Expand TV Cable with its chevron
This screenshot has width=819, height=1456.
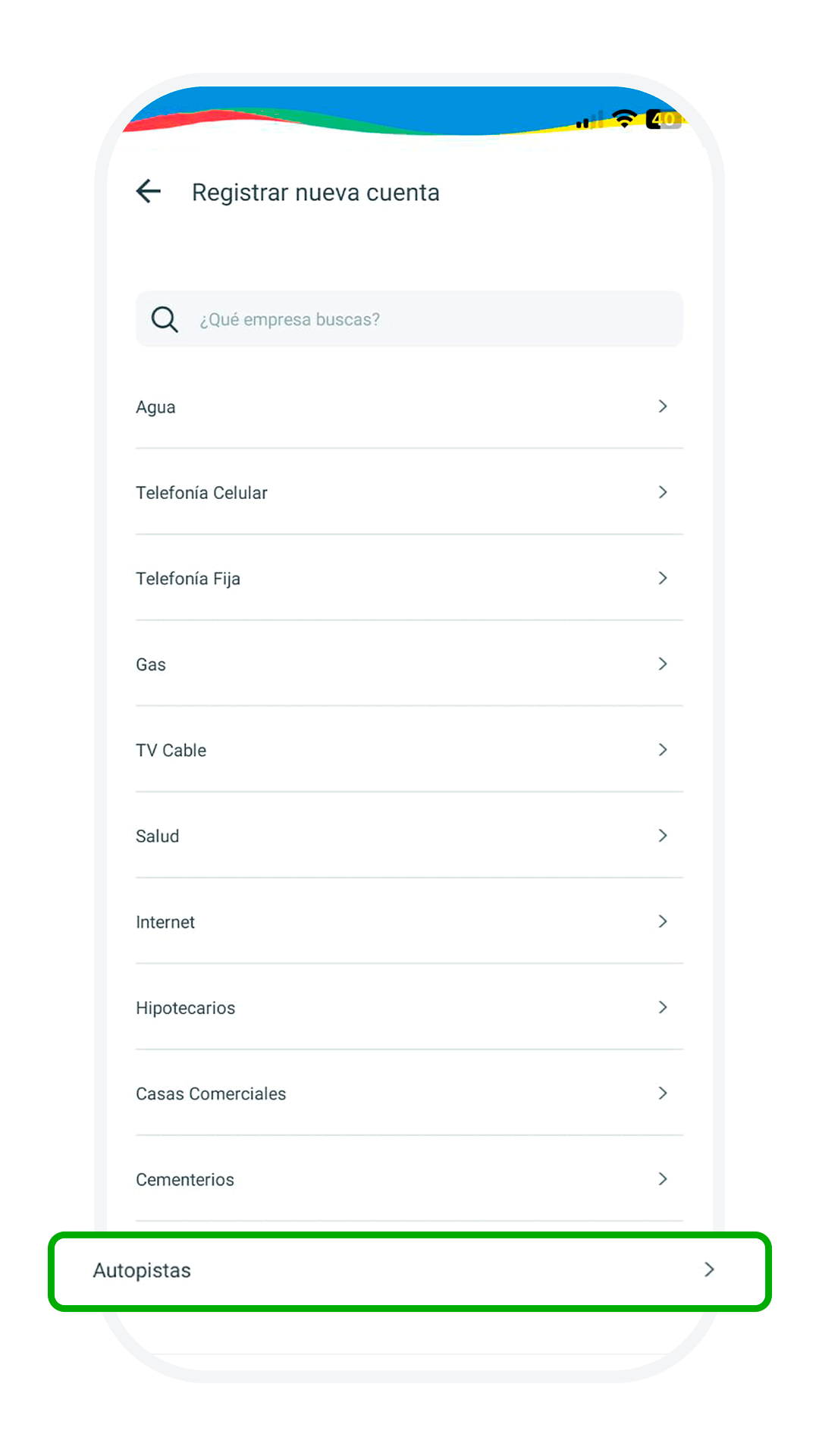(x=663, y=750)
